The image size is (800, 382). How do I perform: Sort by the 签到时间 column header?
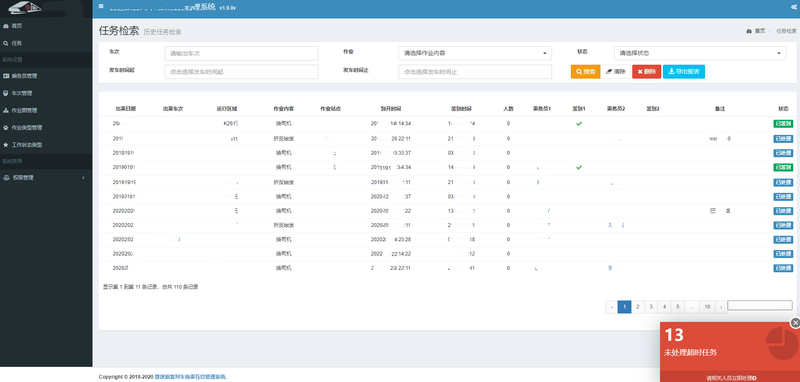coord(461,109)
